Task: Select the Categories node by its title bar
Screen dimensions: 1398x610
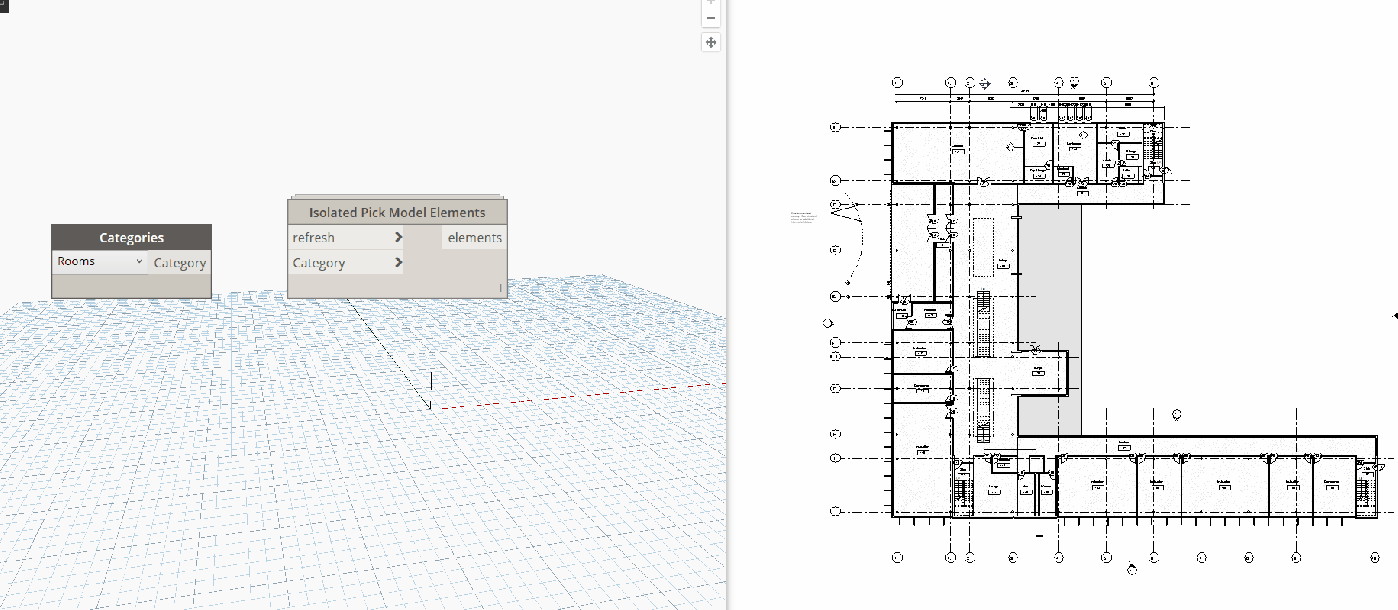Action: click(130, 237)
